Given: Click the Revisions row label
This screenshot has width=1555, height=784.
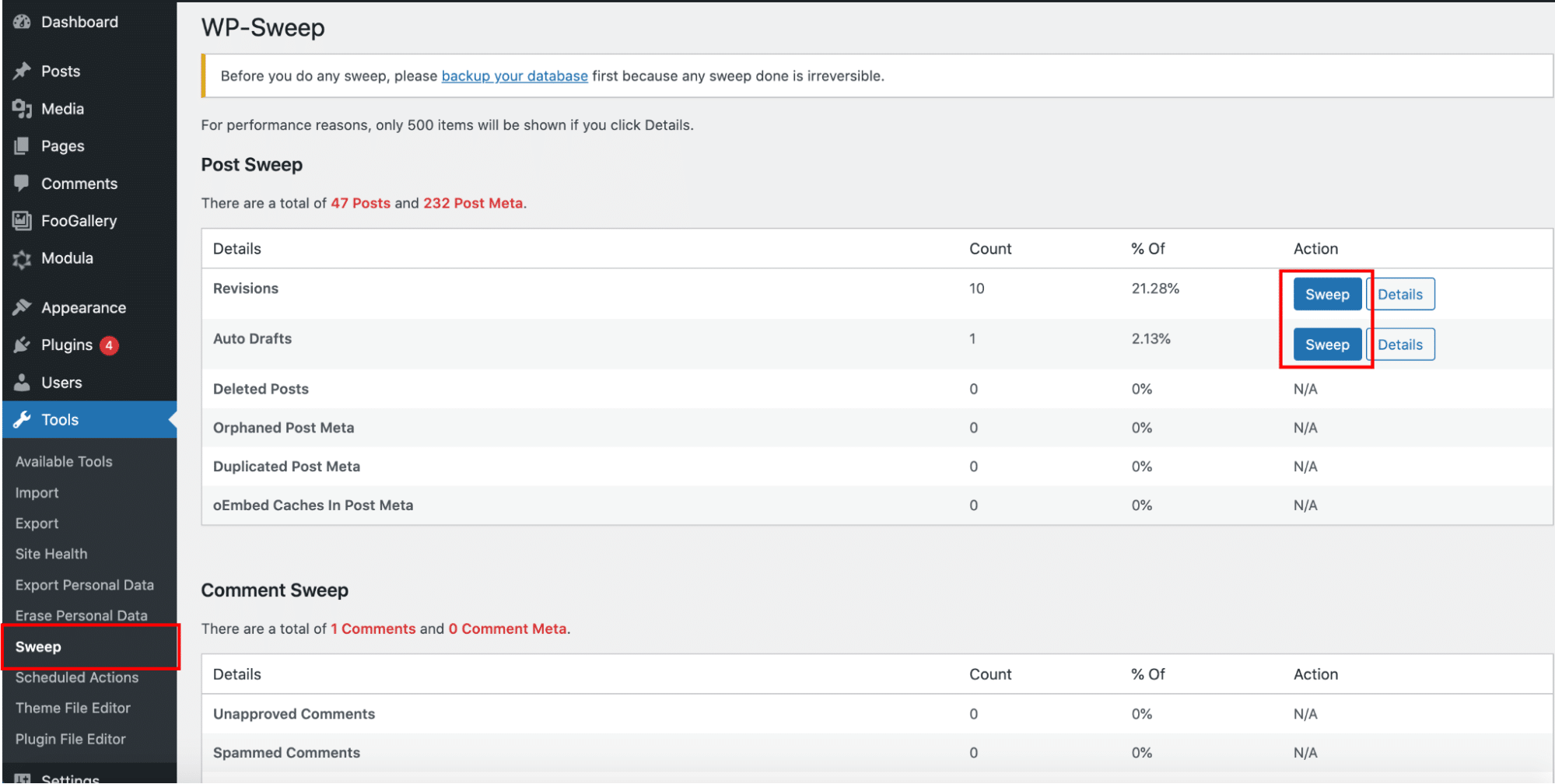Looking at the screenshot, I should tap(245, 289).
